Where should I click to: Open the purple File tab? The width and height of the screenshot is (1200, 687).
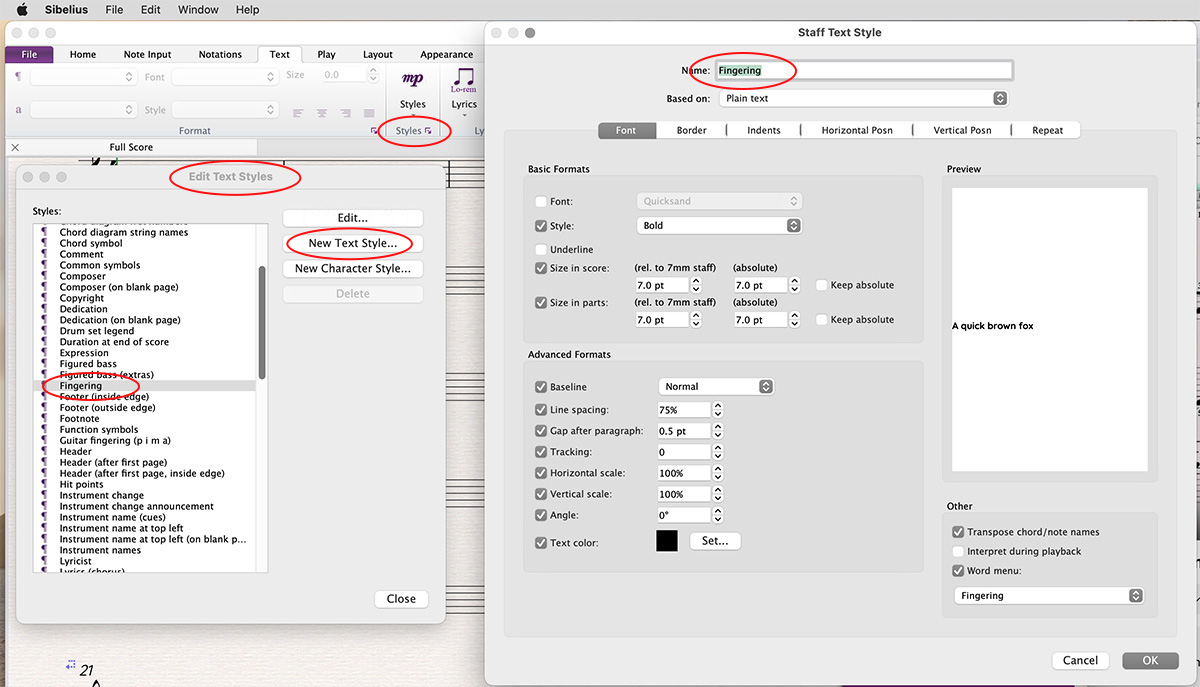coord(29,54)
